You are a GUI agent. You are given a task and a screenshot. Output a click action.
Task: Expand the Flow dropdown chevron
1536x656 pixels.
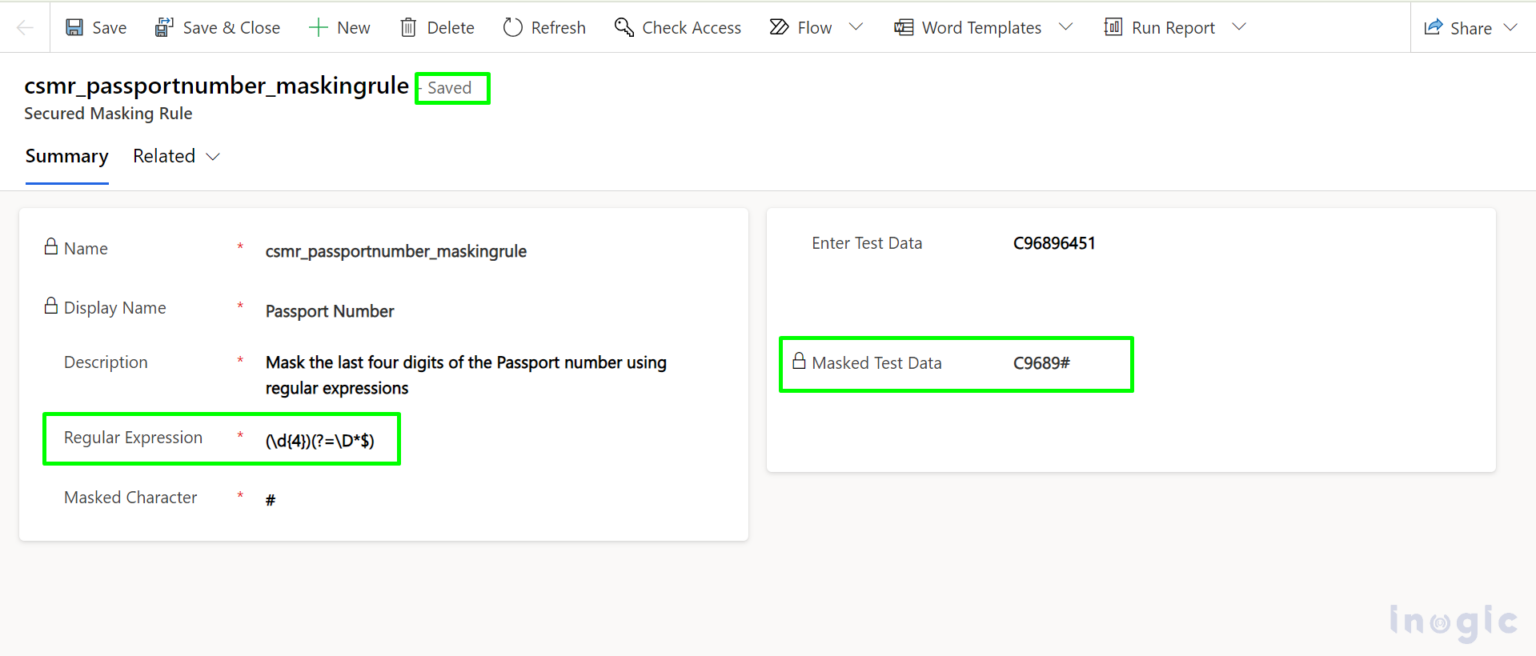tap(856, 27)
